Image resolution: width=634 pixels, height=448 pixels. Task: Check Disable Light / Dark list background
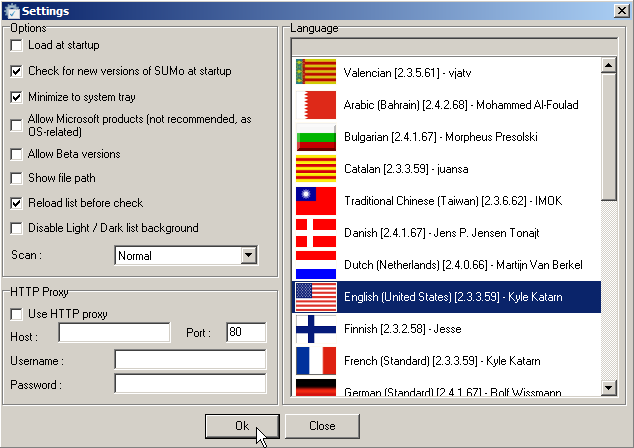tap(17, 228)
